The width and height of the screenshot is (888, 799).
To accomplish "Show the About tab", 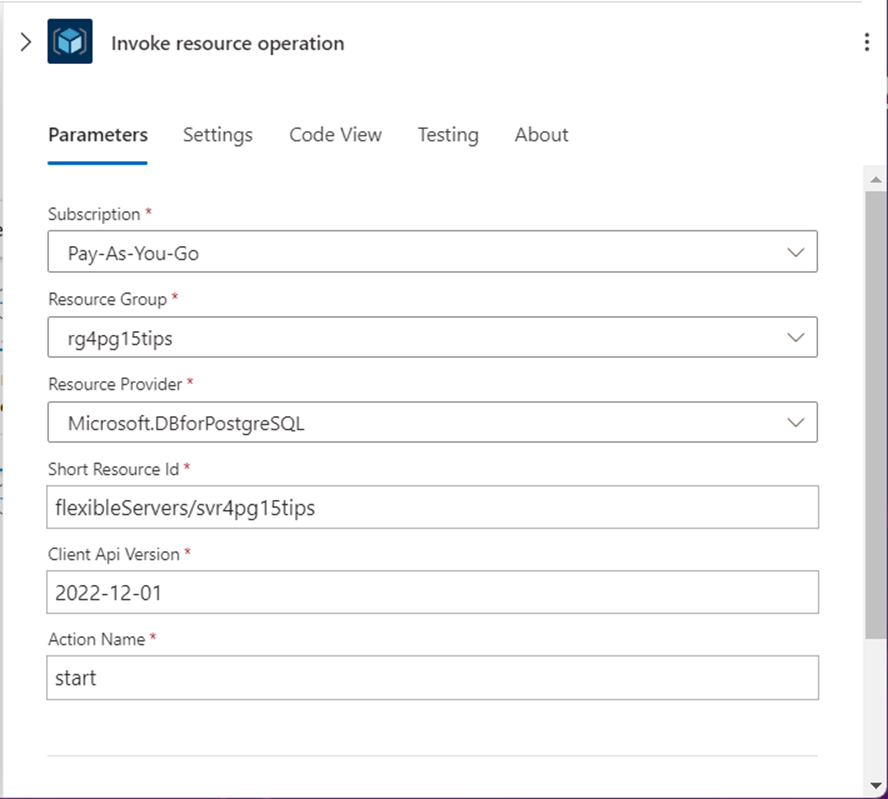I will click(x=541, y=135).
